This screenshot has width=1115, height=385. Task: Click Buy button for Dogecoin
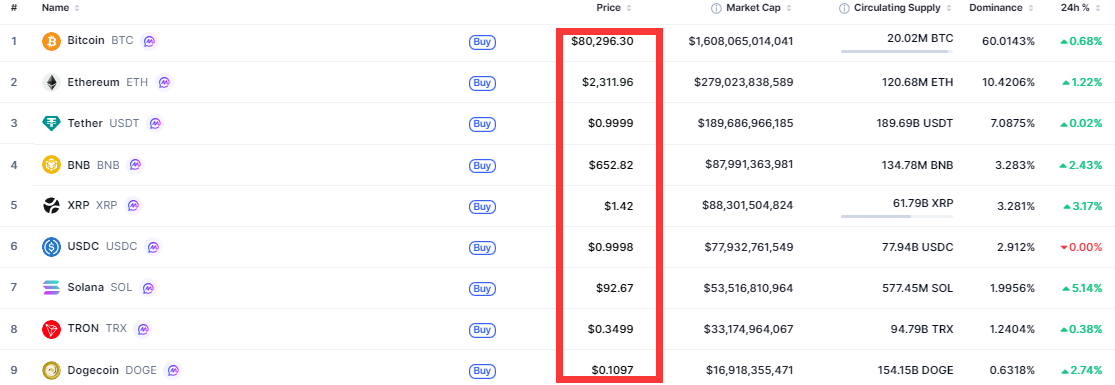(482, 371)
